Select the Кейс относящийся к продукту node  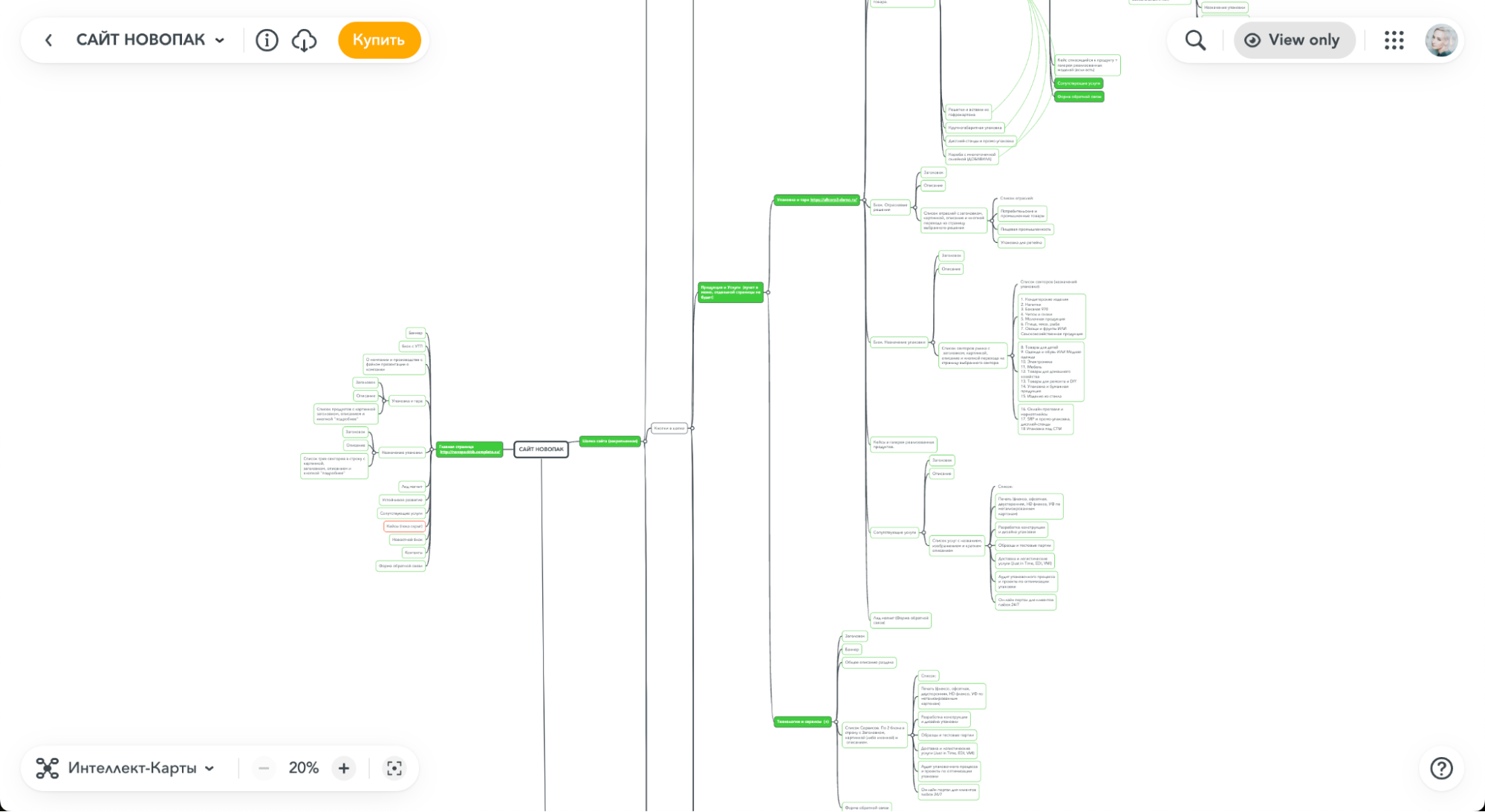pos(1087,65)
